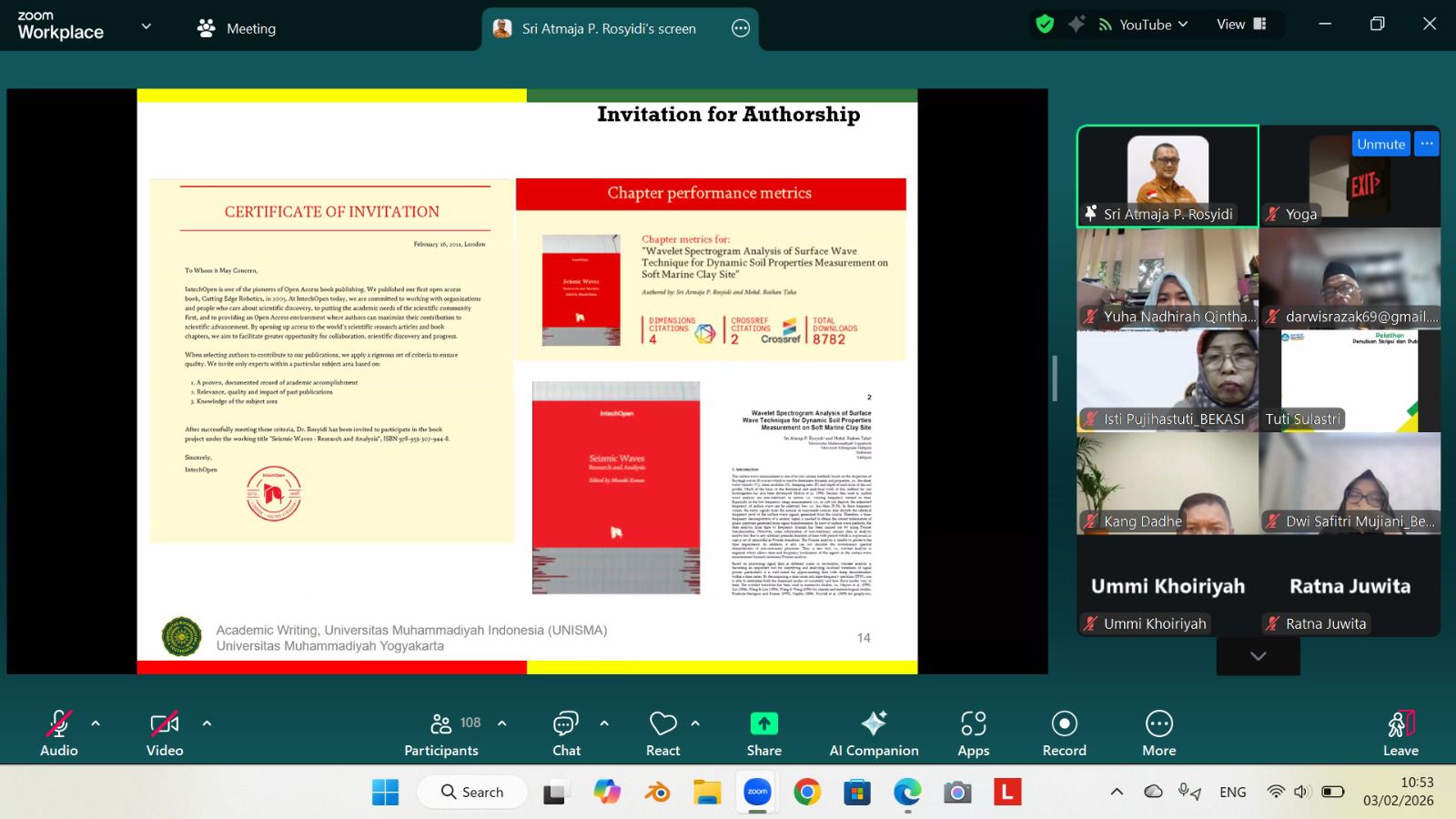This screenshot has width=1456, height=819.
Task: Select Isti Pujihastuti_BEKASI video tile
Action: click(x=1168, y=380)
